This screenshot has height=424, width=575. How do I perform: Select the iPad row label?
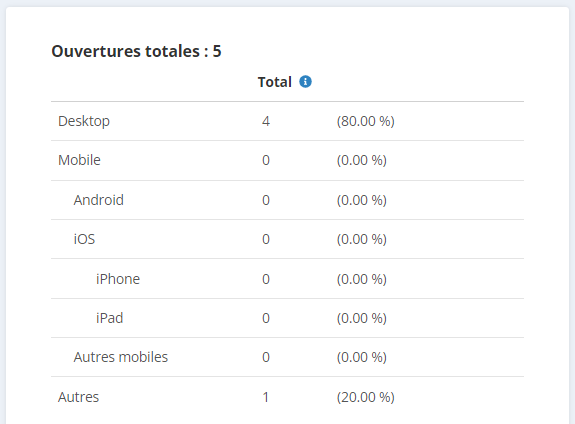[110, 318]
